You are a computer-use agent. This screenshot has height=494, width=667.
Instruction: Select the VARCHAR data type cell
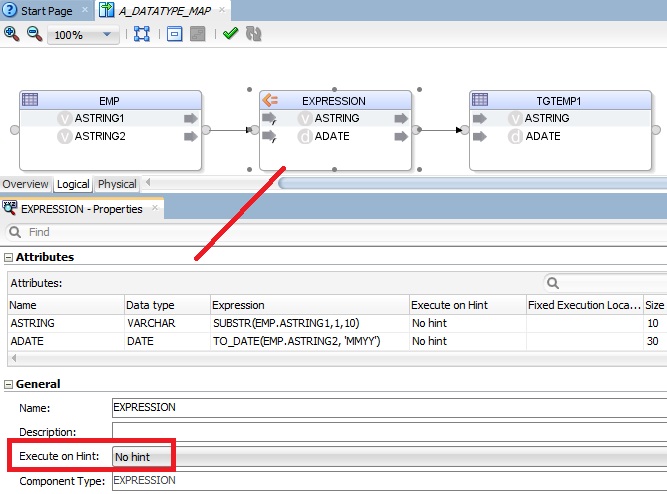pos(167,323)
